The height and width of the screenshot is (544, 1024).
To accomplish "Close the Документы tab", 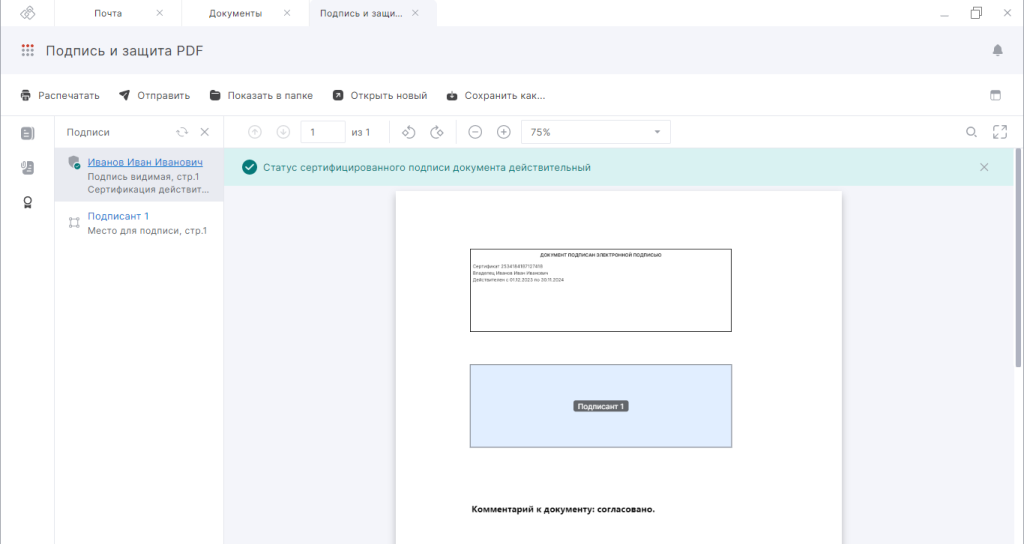I will coord(287,13).
